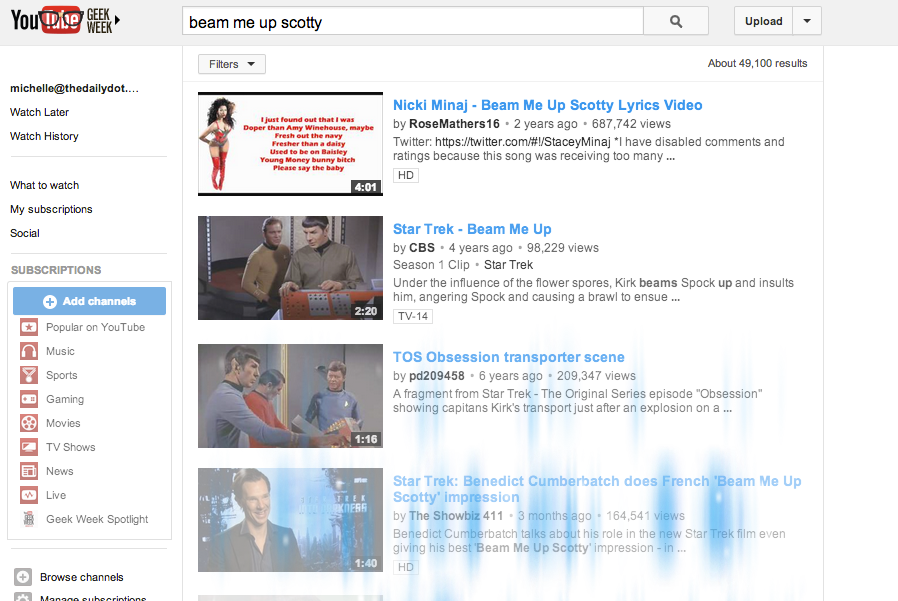
Task: Click the Browse channels plus icon
Action: (22, 577)
